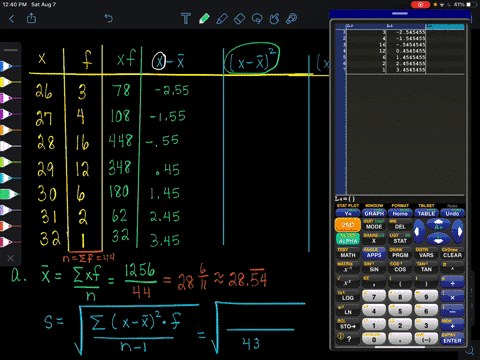Viewport: 480px width, 360px height.
Task: Tap the calculator TAN key
Action: (x=426, y=269)
